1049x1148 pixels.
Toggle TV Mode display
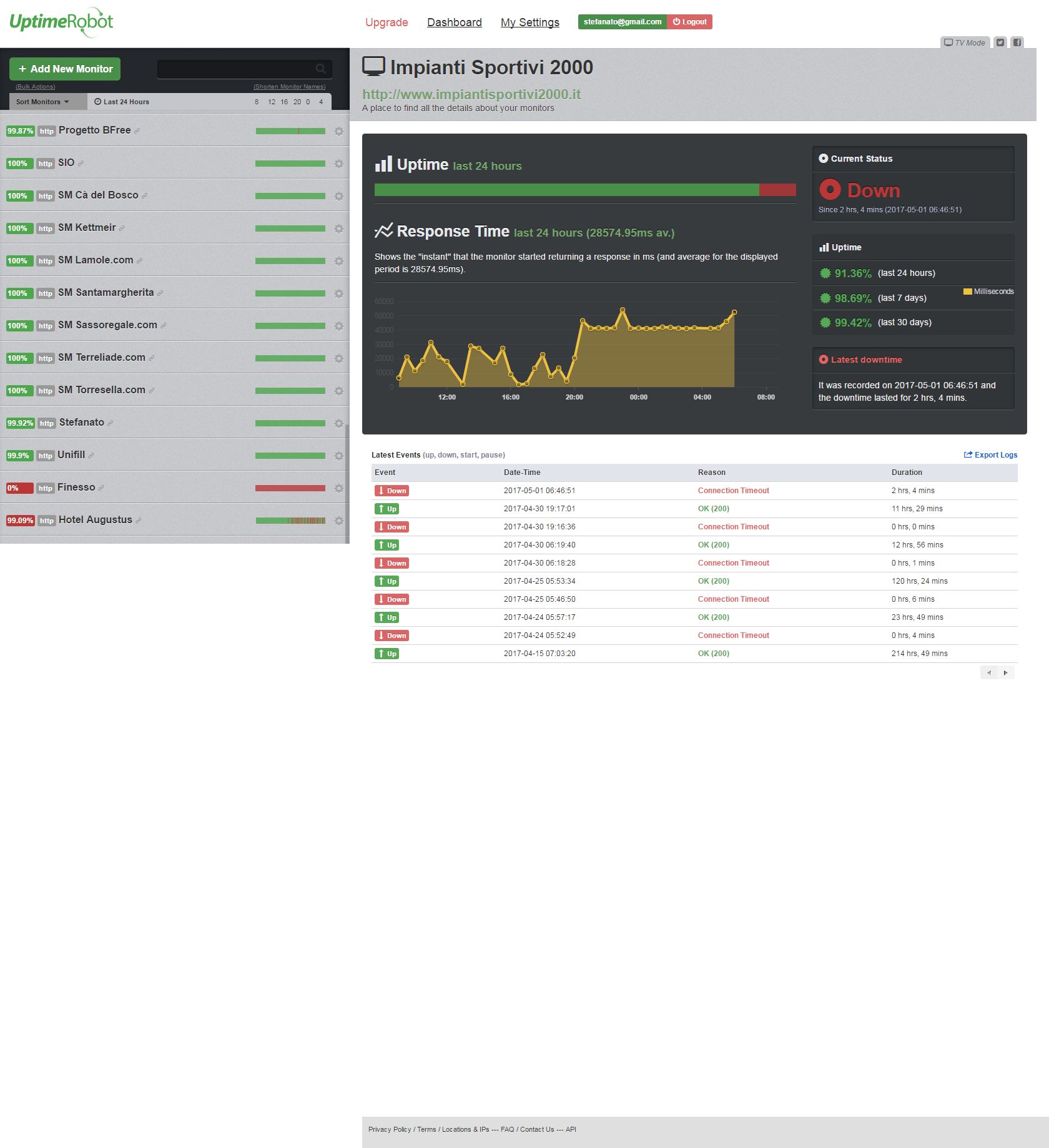tap(965, 42)
